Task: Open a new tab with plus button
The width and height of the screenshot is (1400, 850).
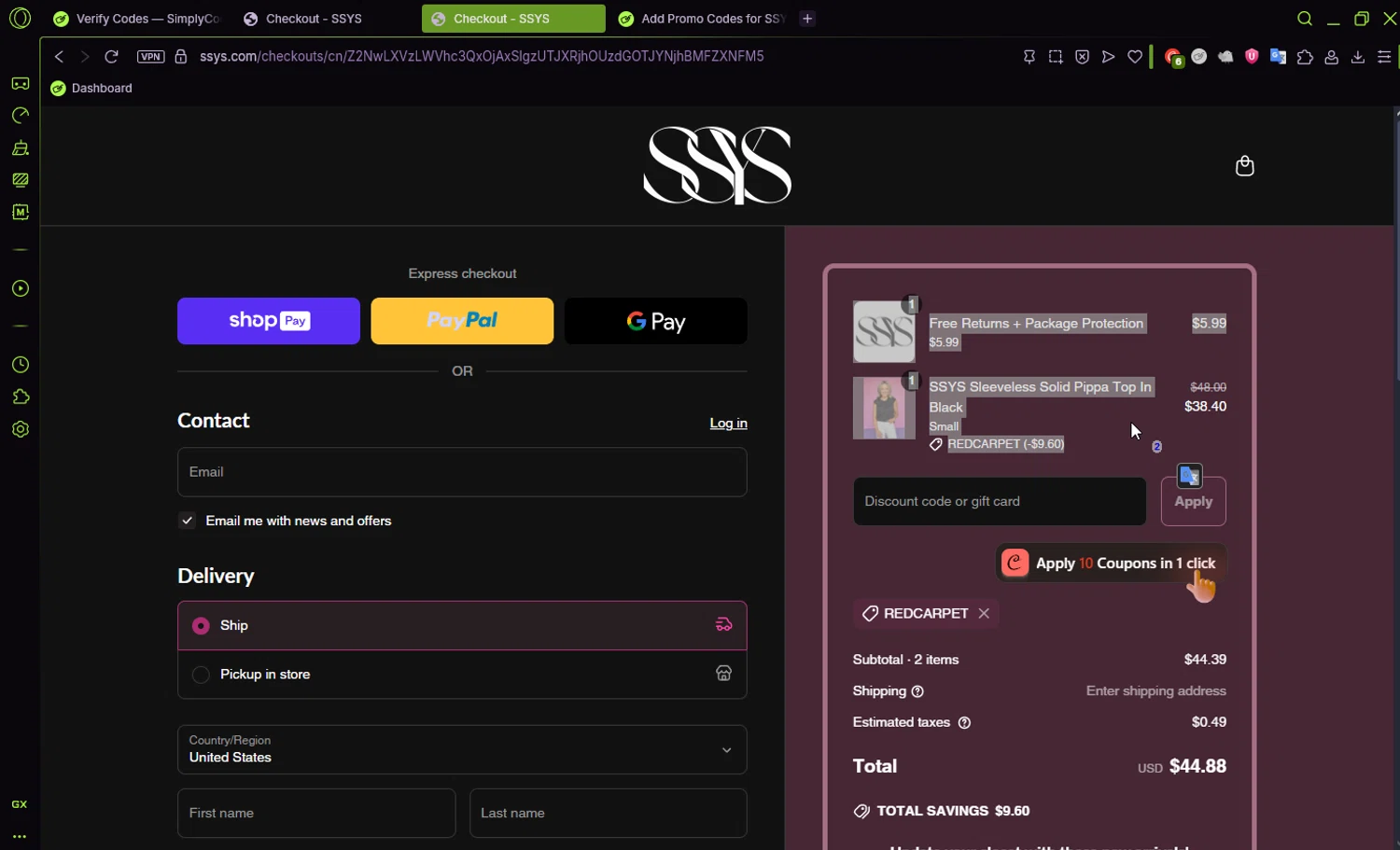Action: (x=807, y=19)
